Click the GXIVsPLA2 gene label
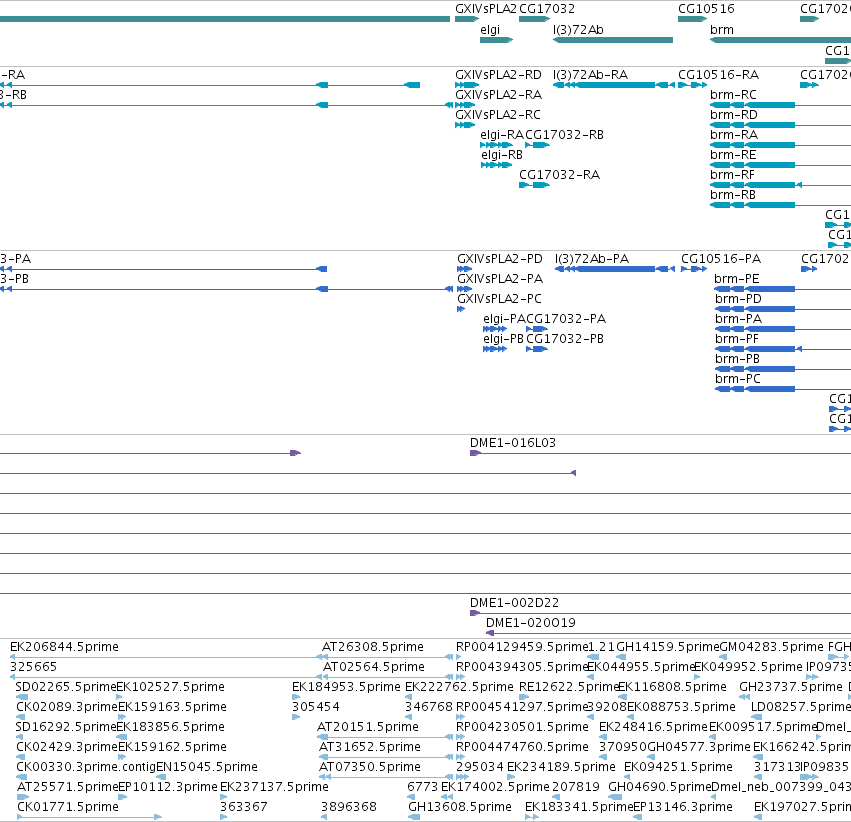851x822 pixels. (486, 9)
